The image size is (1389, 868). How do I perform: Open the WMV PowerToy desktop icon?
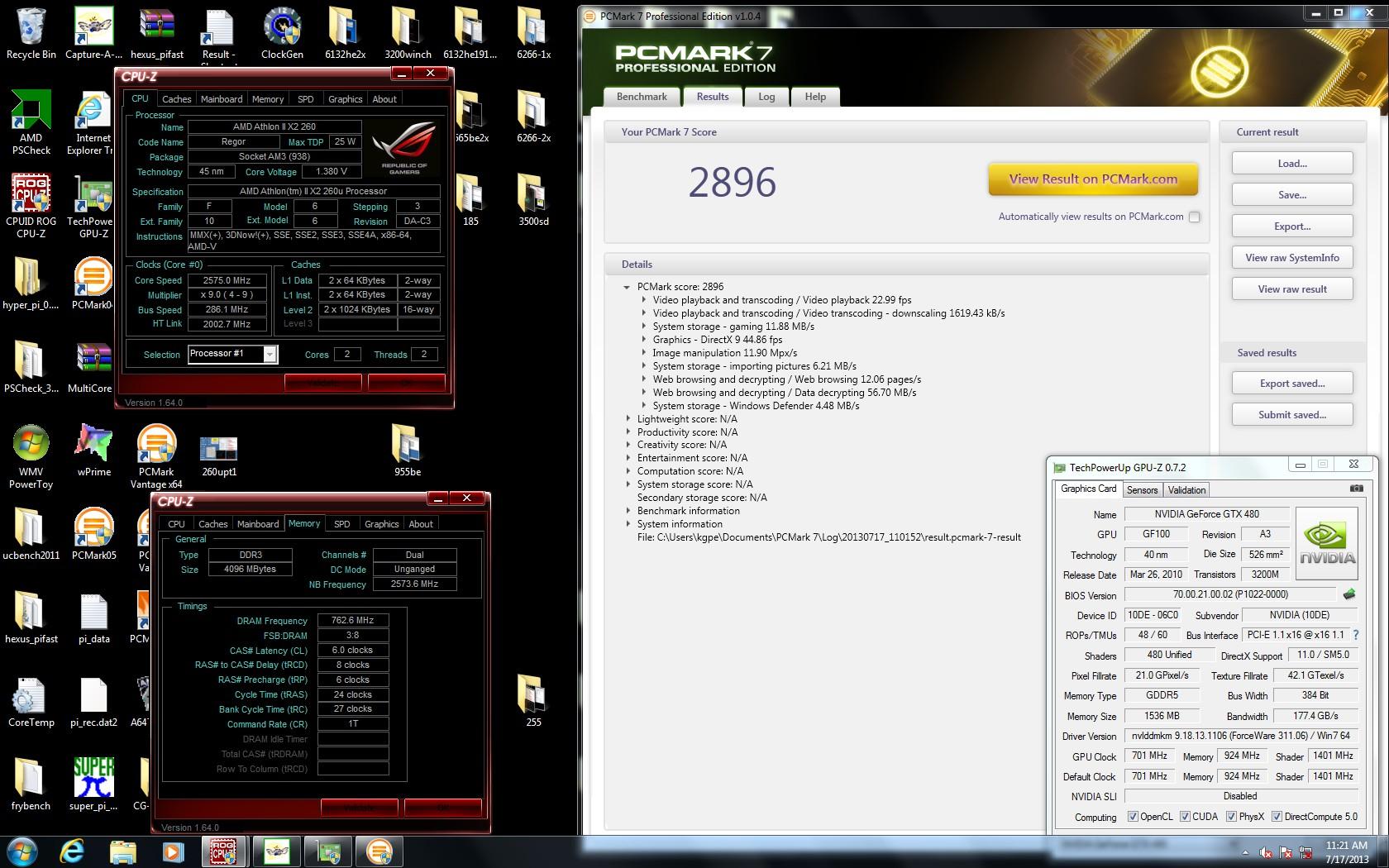click(x=31, y=456)
